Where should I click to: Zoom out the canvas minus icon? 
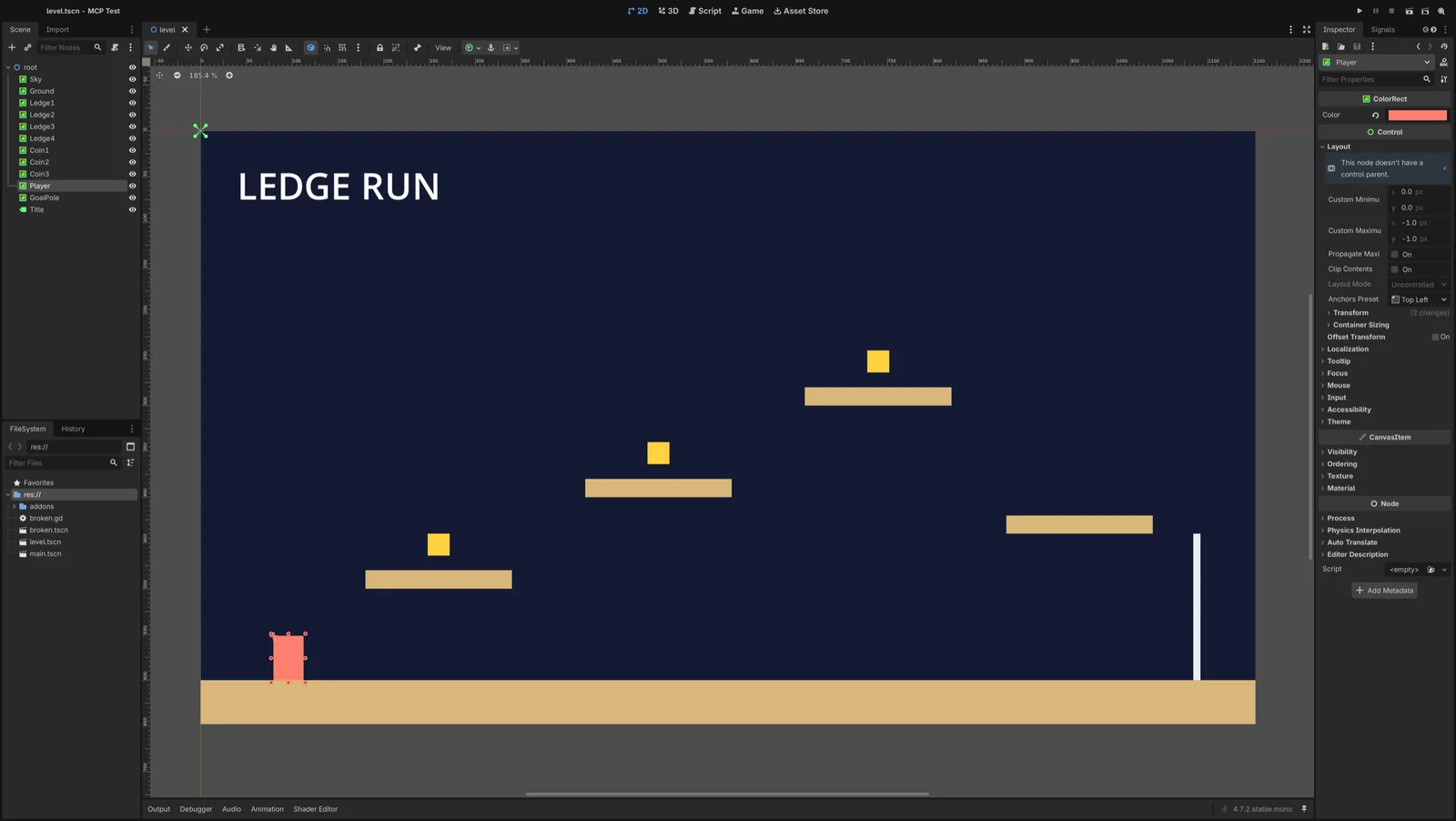click(x=177, y=76)
